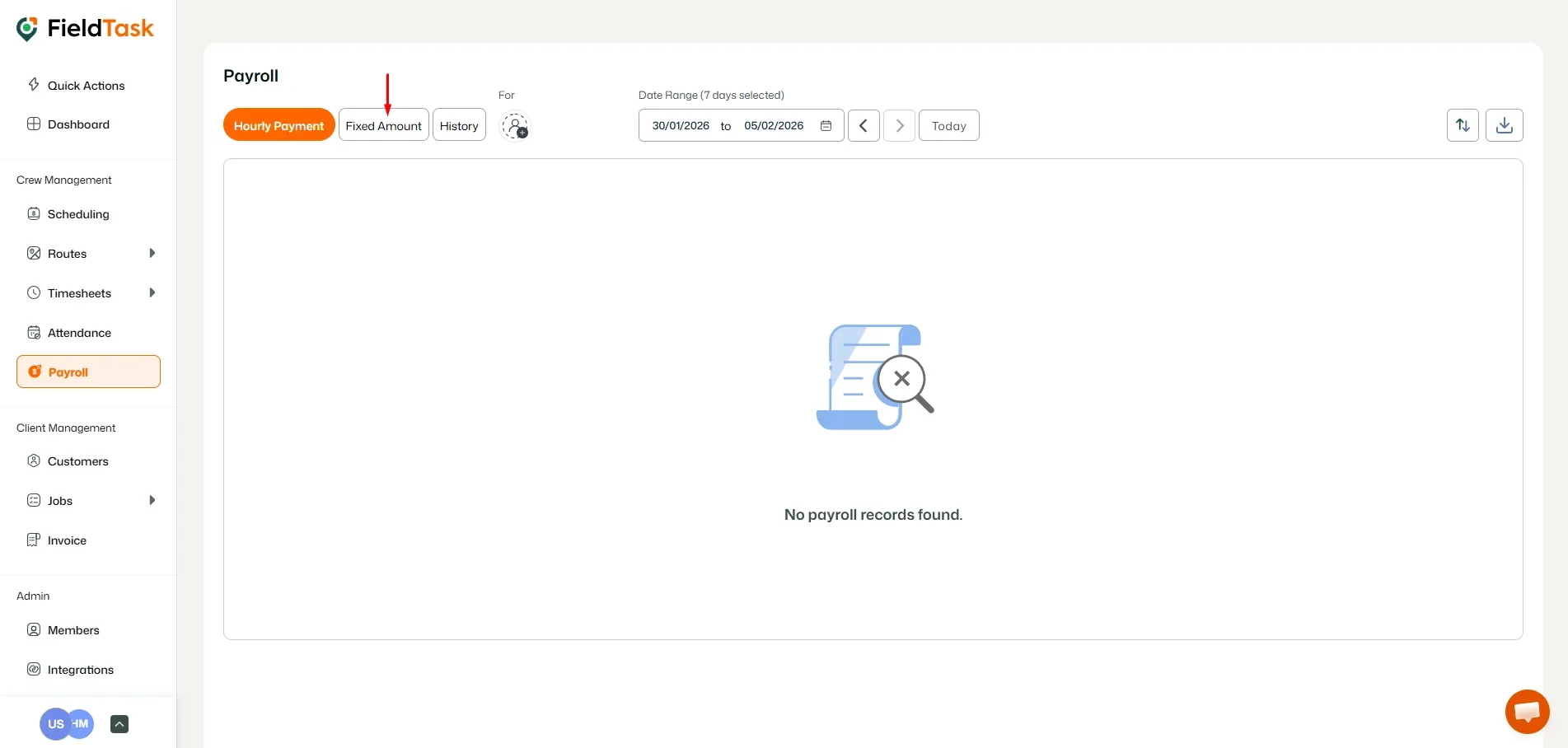Click the export download icon
Screen dimensions: 1568x748
pos(1505,125)
